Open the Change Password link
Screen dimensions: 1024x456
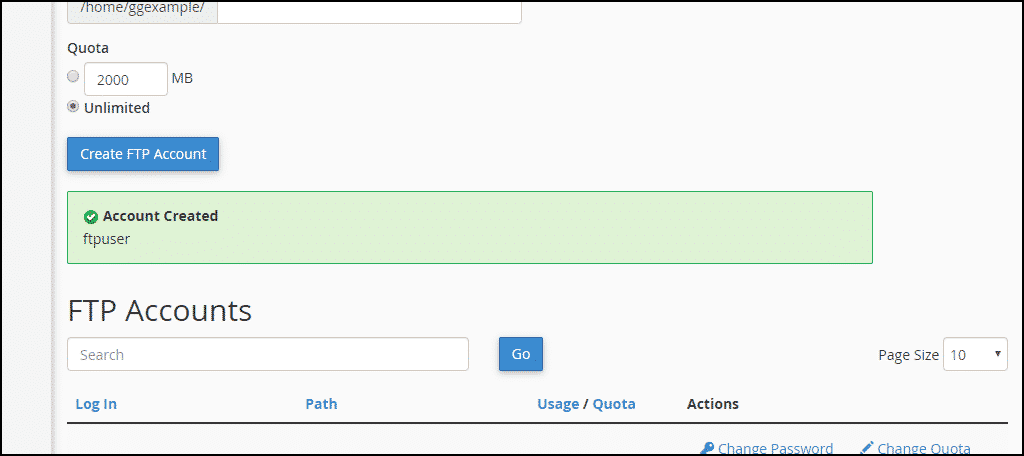tap(775, 449)
